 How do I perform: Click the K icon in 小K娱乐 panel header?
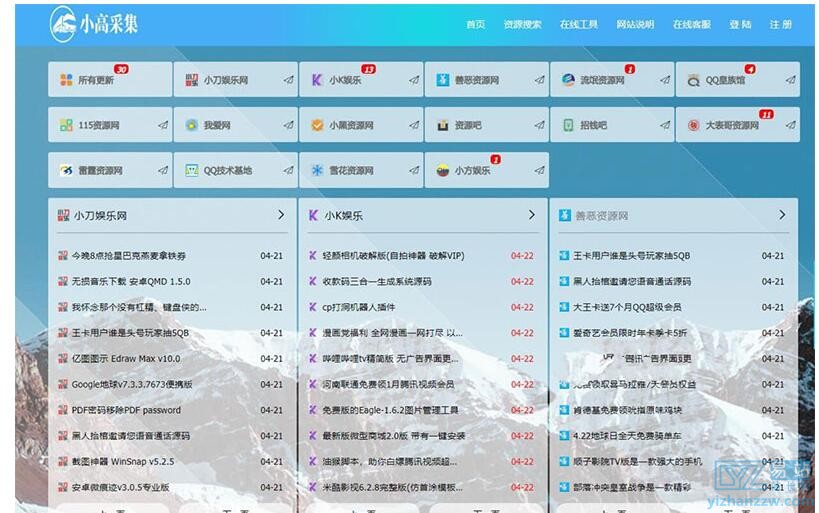coord(313,215)
